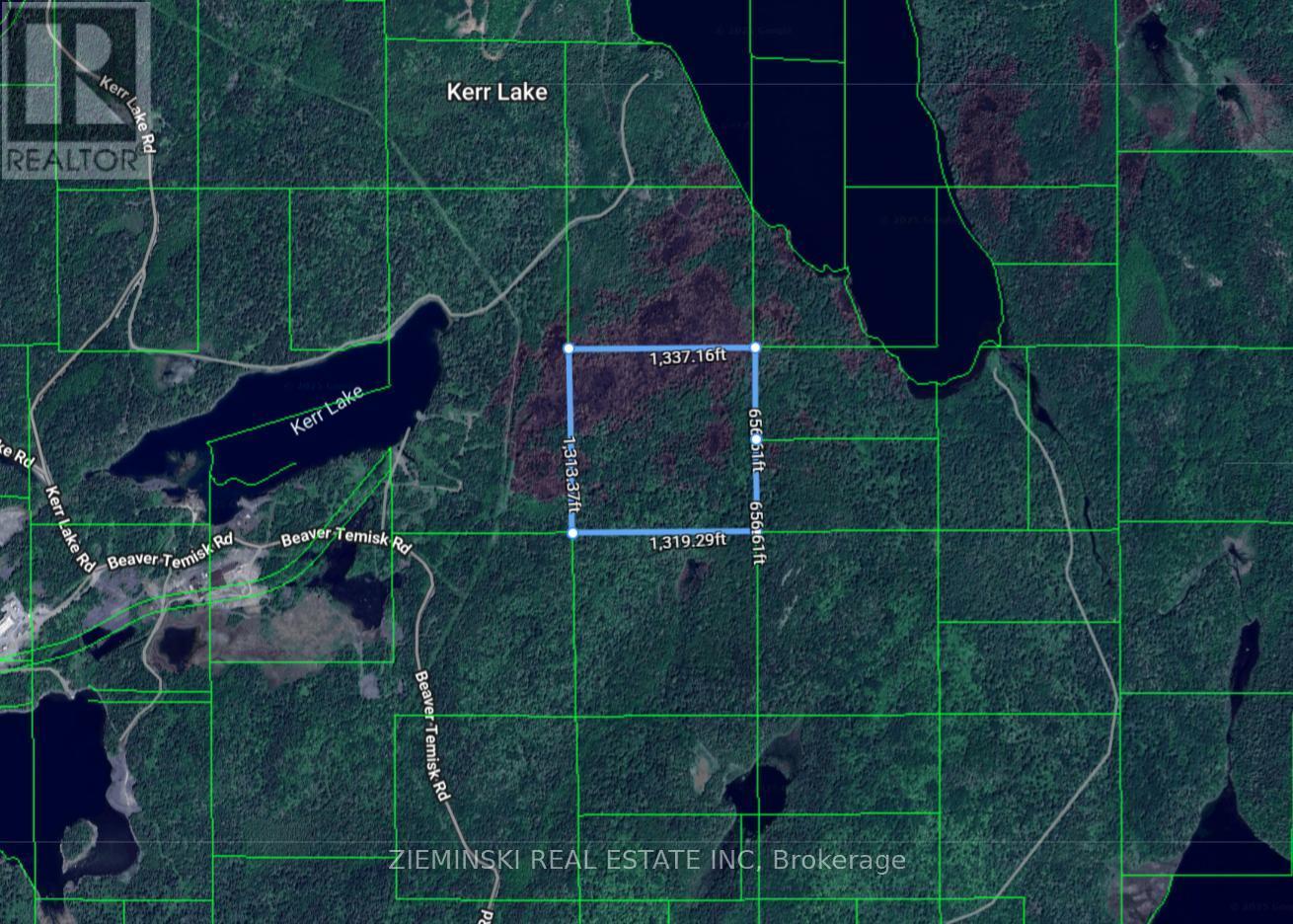Select the top-left property corner marker
1293x924 pixels.
tap(570, 347)
